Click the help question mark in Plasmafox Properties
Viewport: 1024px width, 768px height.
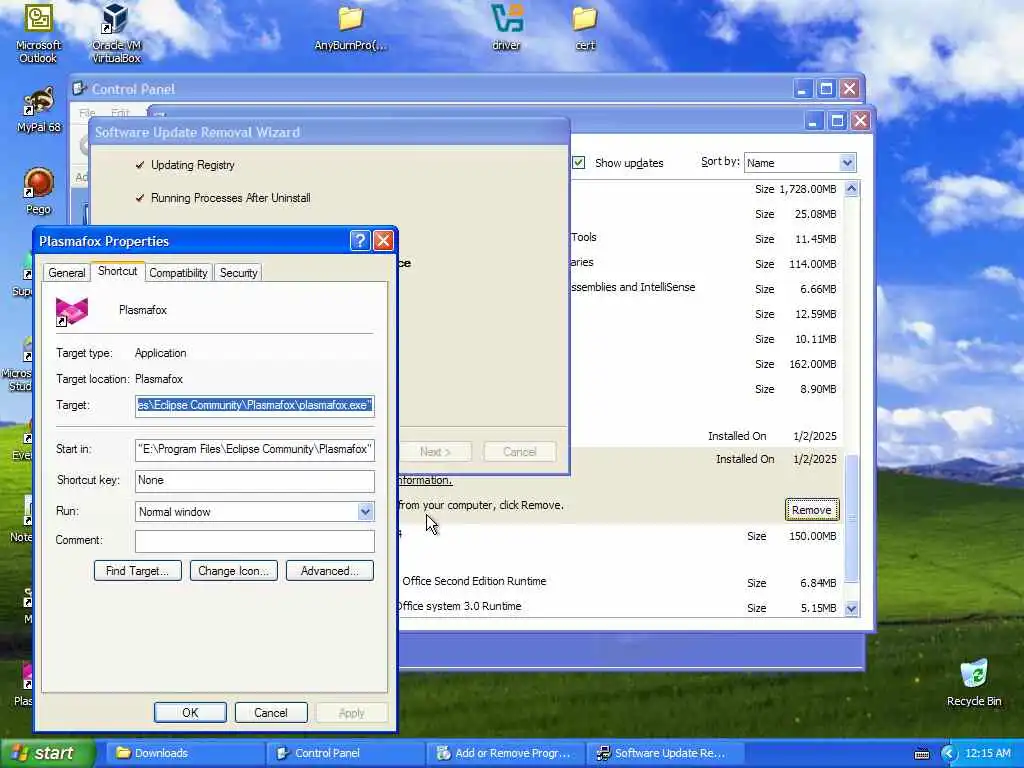pos(360,241)
